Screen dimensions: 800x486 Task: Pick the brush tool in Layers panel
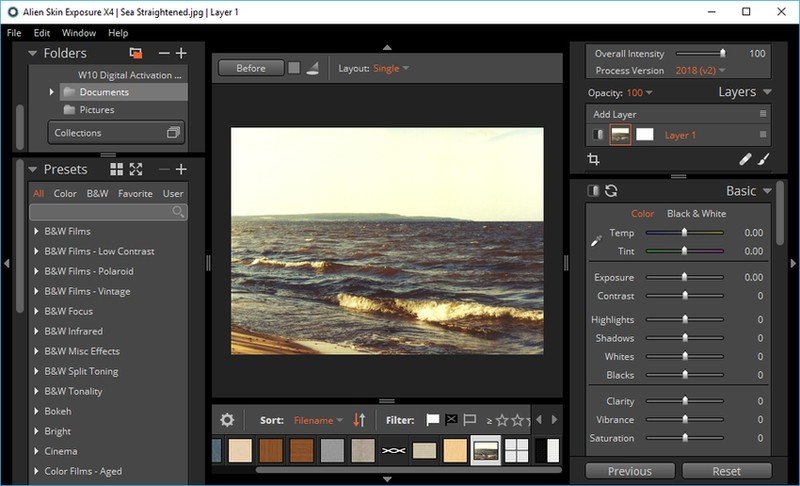tap(762, 159)
